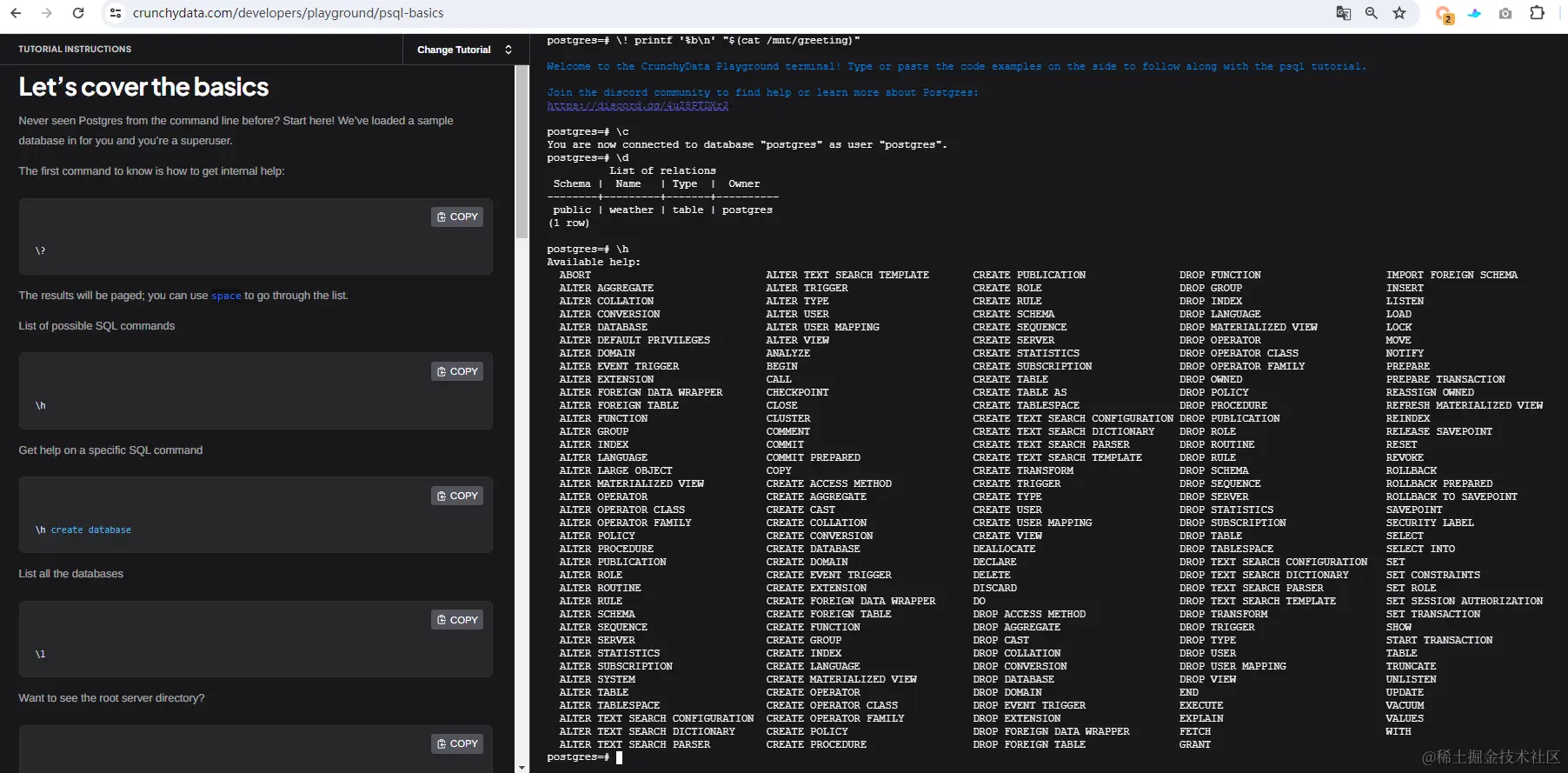Image resolution: width=1568 pixels, height=773 pixels.
Task: Reload the current page
Action: point(78,13)
